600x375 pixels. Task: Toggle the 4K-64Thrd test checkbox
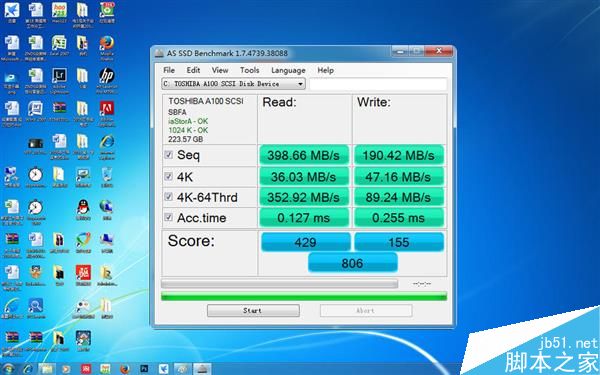(x=168, y=197)
